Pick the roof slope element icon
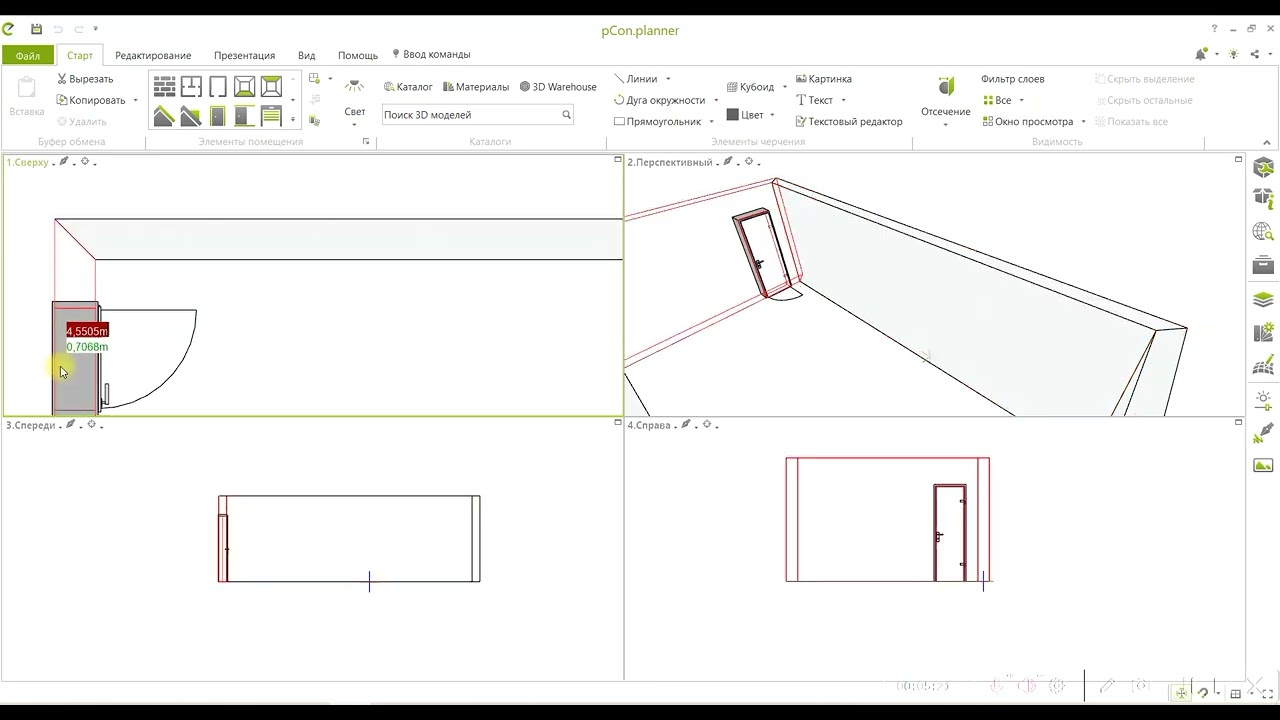This screenshot has width=1280, height=720. click(x=164, y=116)
